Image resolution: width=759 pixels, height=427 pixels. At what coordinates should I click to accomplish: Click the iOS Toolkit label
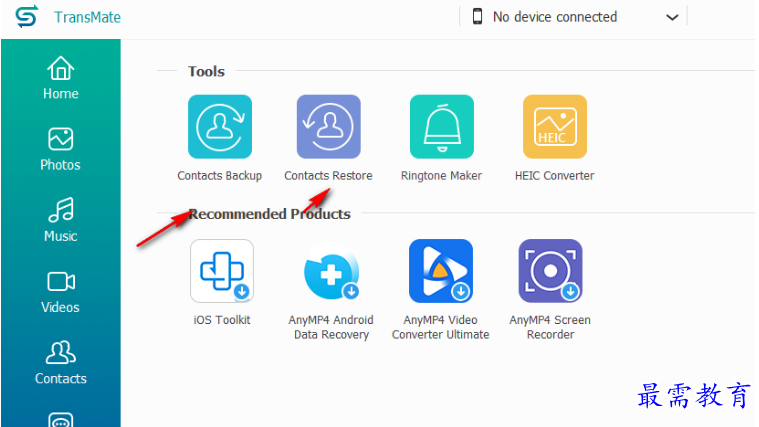pyautogui.click(x=222, y=320)
